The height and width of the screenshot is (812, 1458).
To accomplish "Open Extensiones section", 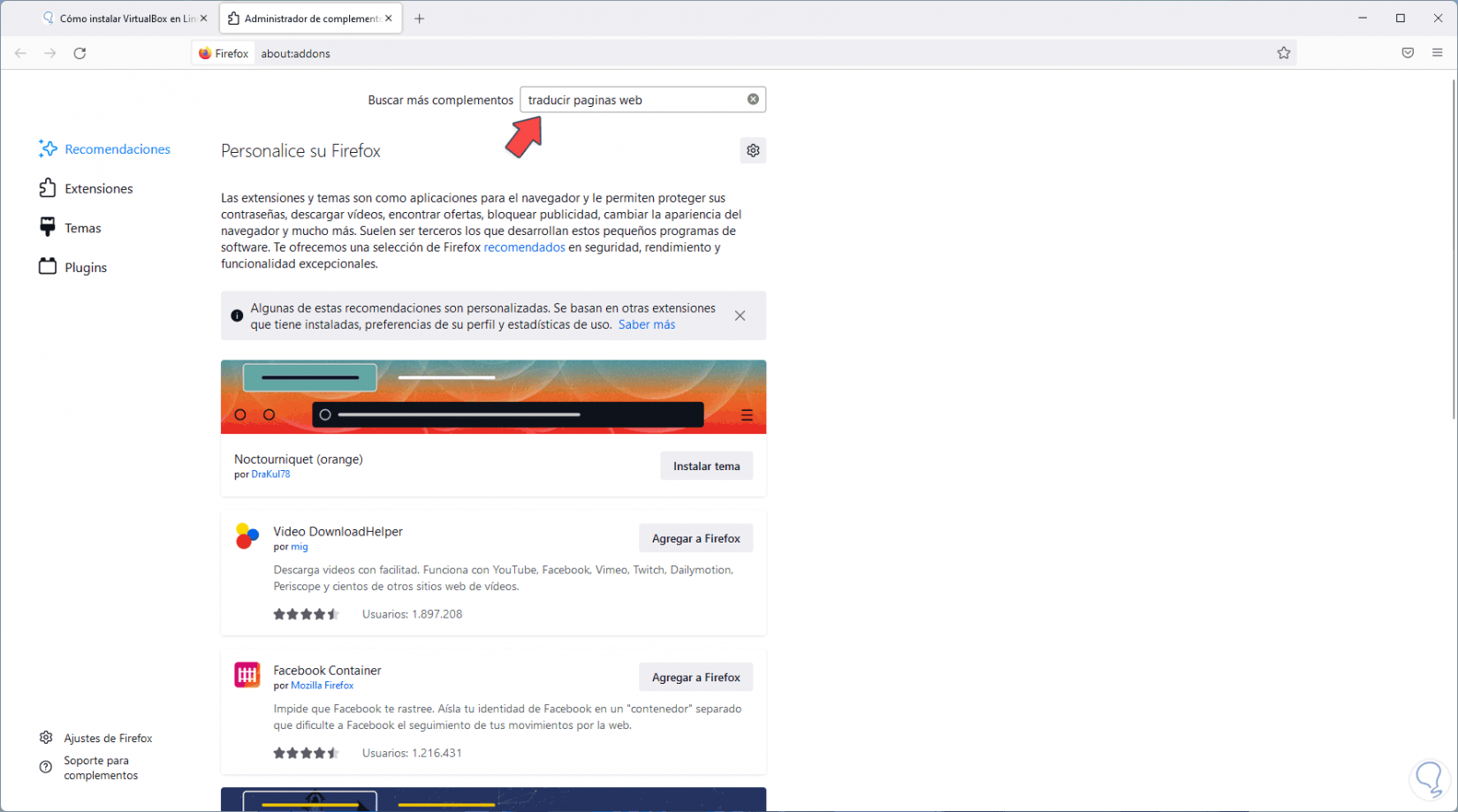I will click(x=86, y=188).
